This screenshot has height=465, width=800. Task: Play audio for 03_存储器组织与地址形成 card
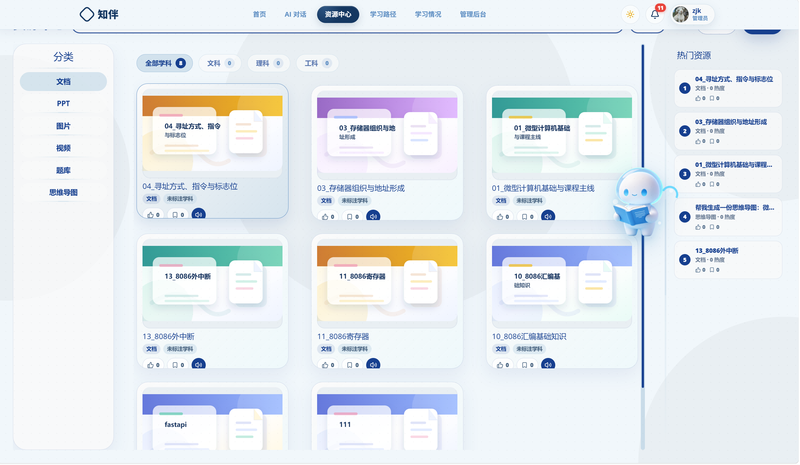pos(373,216)
